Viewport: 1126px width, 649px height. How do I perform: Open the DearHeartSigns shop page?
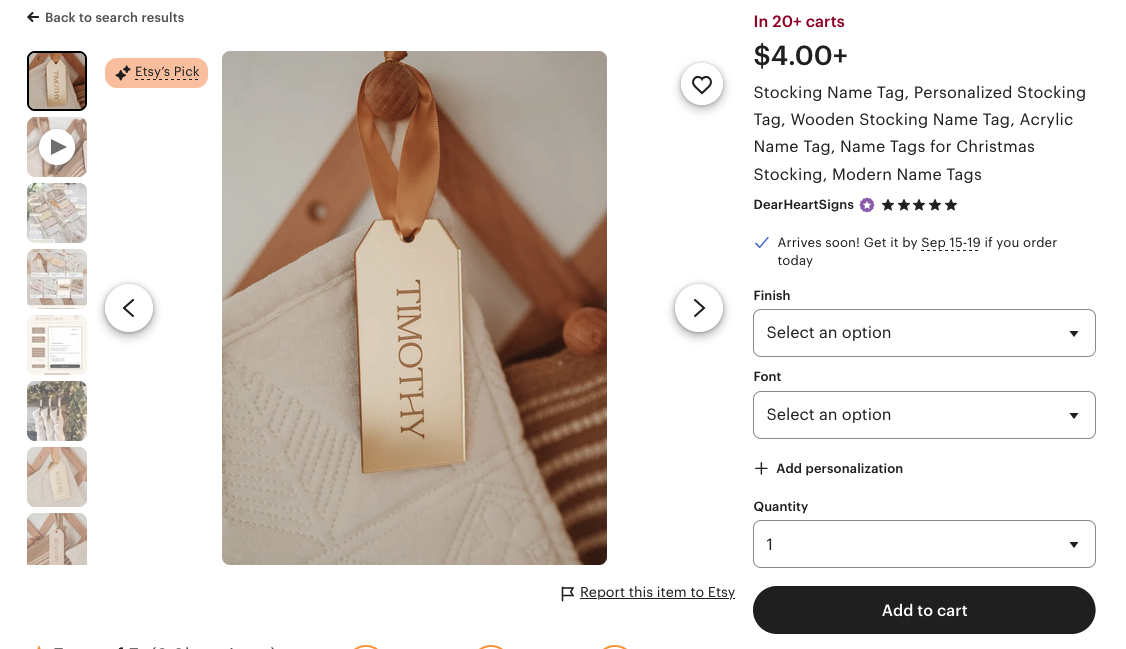tap(803, 205)
